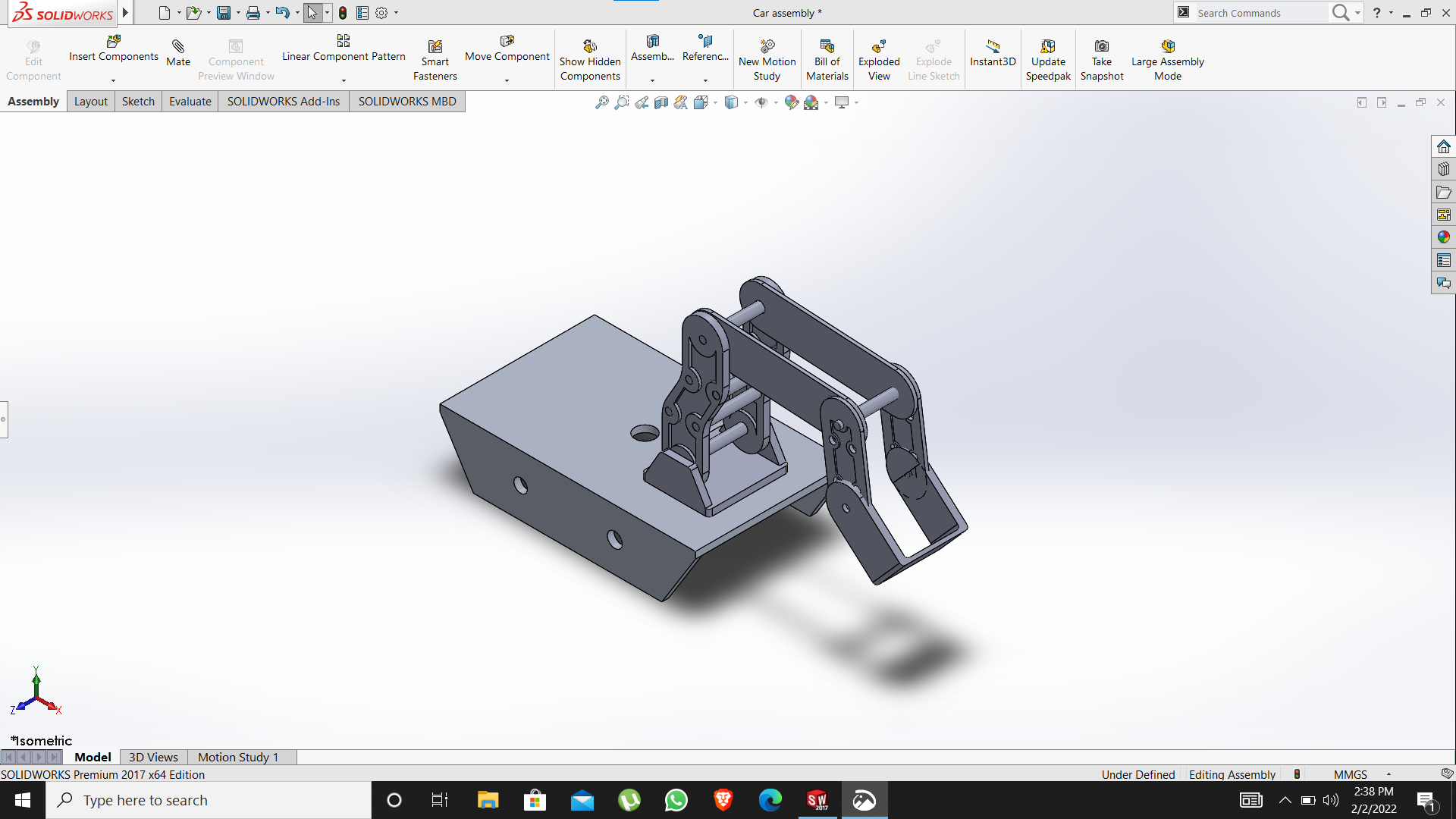Click Zoom to Fit icon

point(602,102)
